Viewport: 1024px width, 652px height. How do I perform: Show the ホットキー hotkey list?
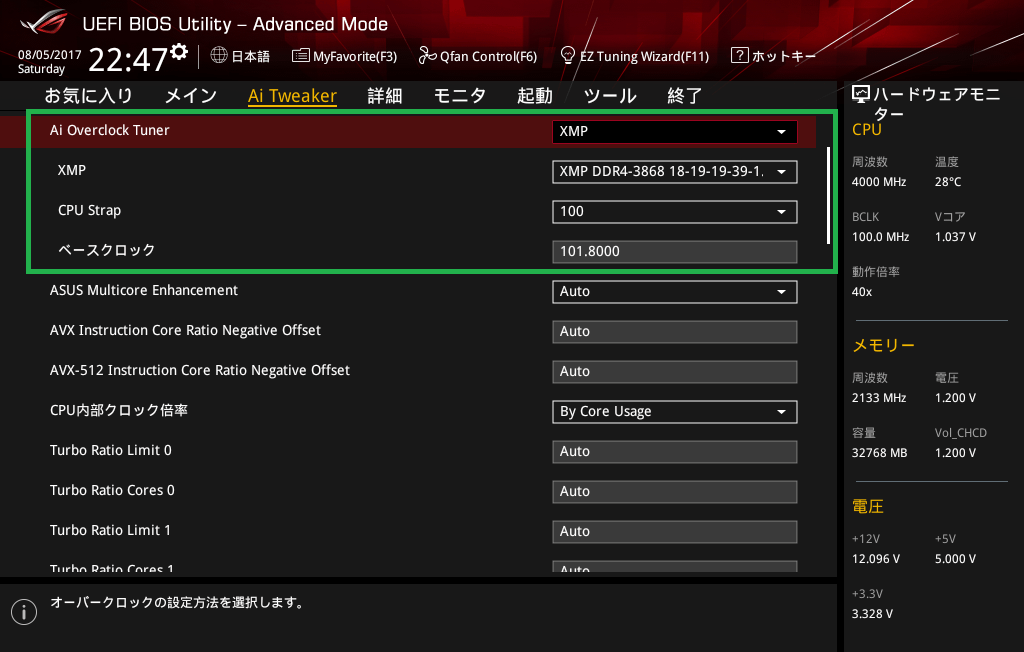click(784, 56)
